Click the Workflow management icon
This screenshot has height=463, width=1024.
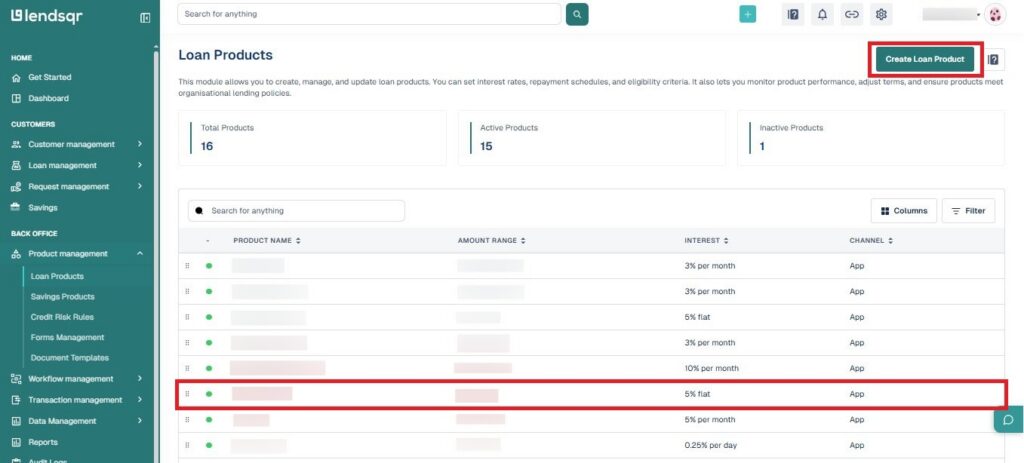coord(16,379)
